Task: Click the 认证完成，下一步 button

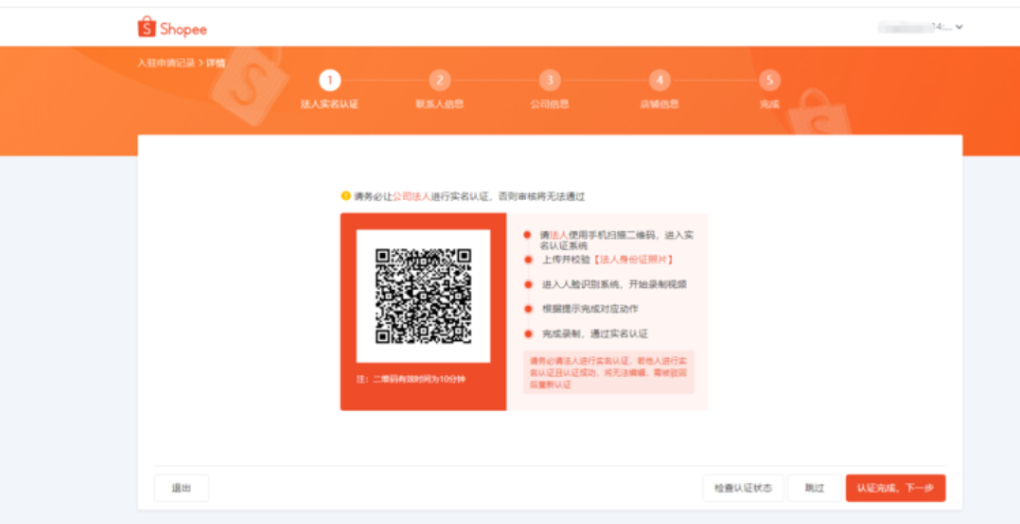Action: click(896, 488)
